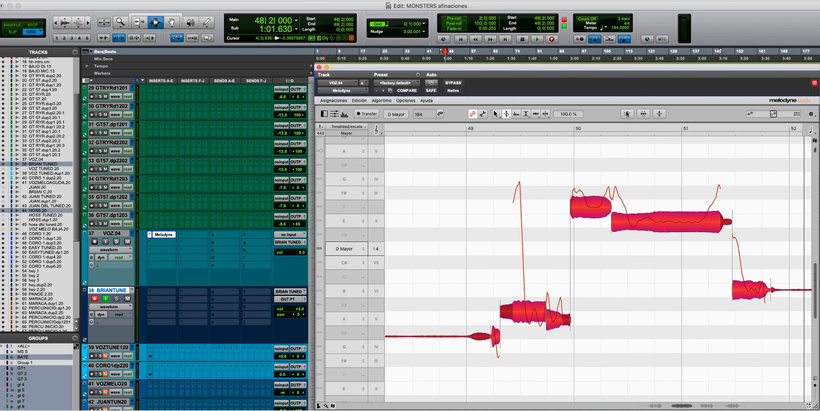Screen dimensions: 820x411
Task: Click the INSERTS A-E column header
Action: (161, 81)
